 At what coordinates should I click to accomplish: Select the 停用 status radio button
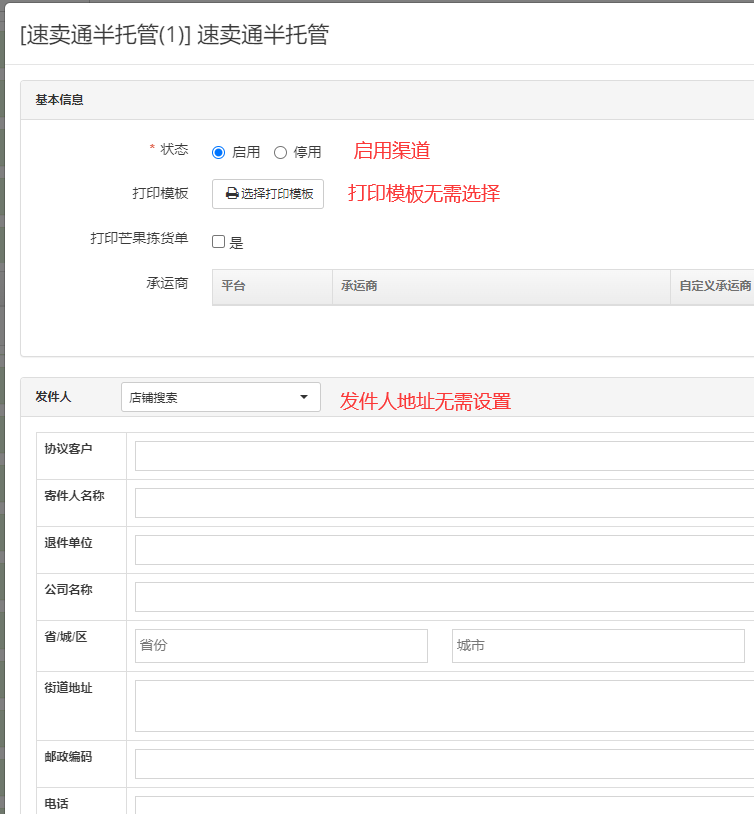coord(280,153)
